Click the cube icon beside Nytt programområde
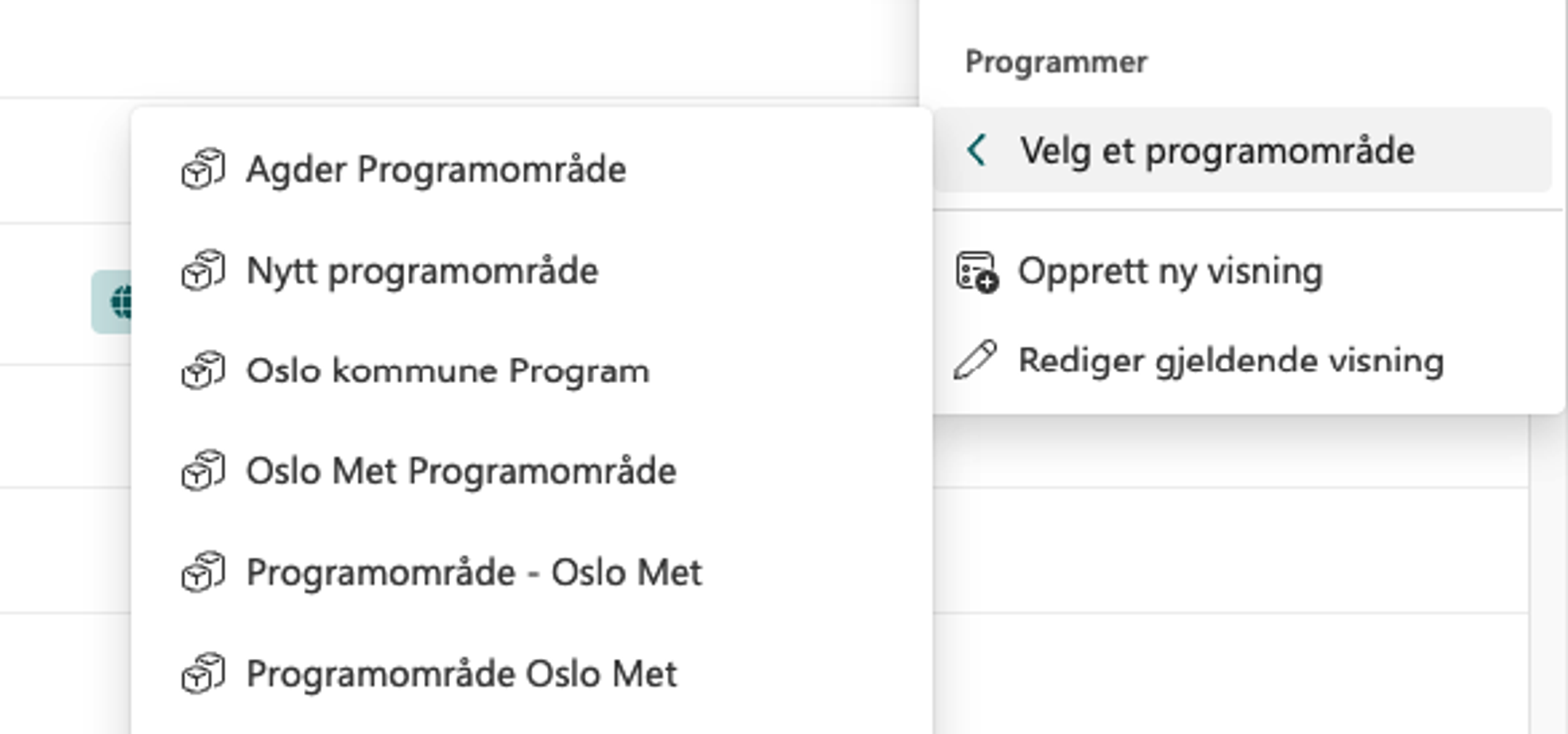This screenshot has width=1568, height=734. click(203, 271)
